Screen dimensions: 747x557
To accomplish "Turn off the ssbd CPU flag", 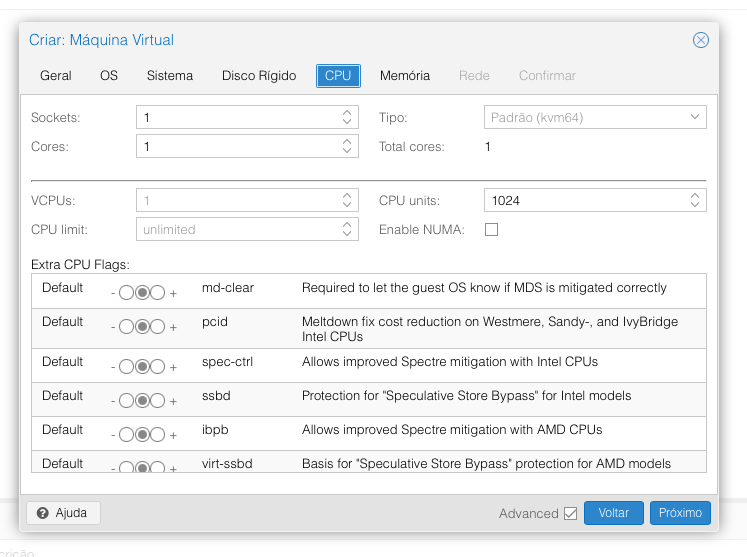I will (126, 401).
